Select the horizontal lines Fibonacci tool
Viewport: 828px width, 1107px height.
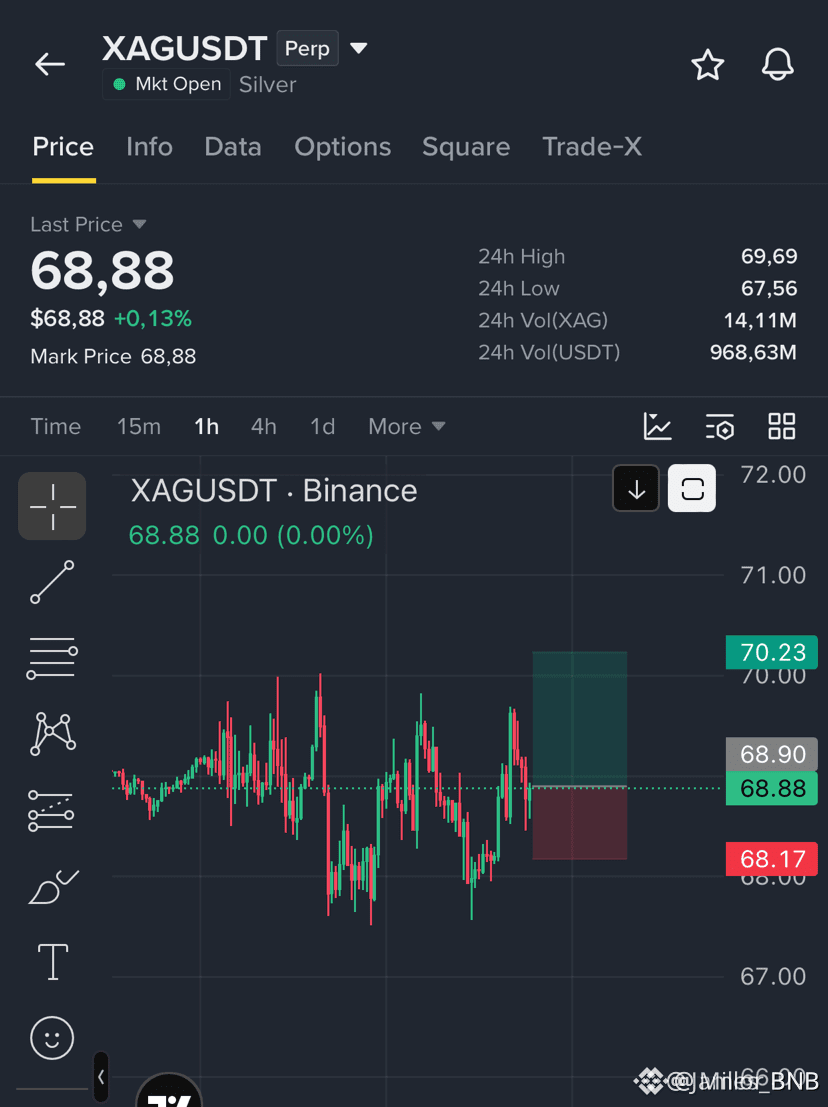tap(52, 658)
